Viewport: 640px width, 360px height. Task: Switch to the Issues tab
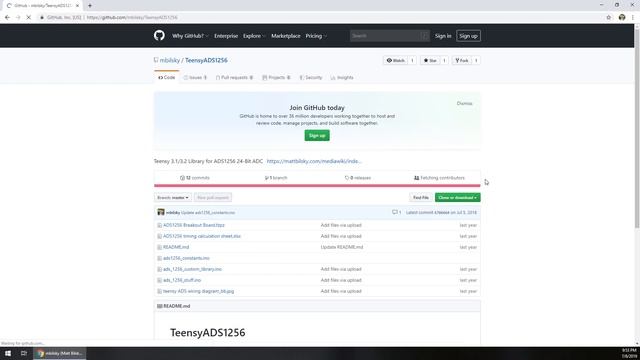pos(196,77)
